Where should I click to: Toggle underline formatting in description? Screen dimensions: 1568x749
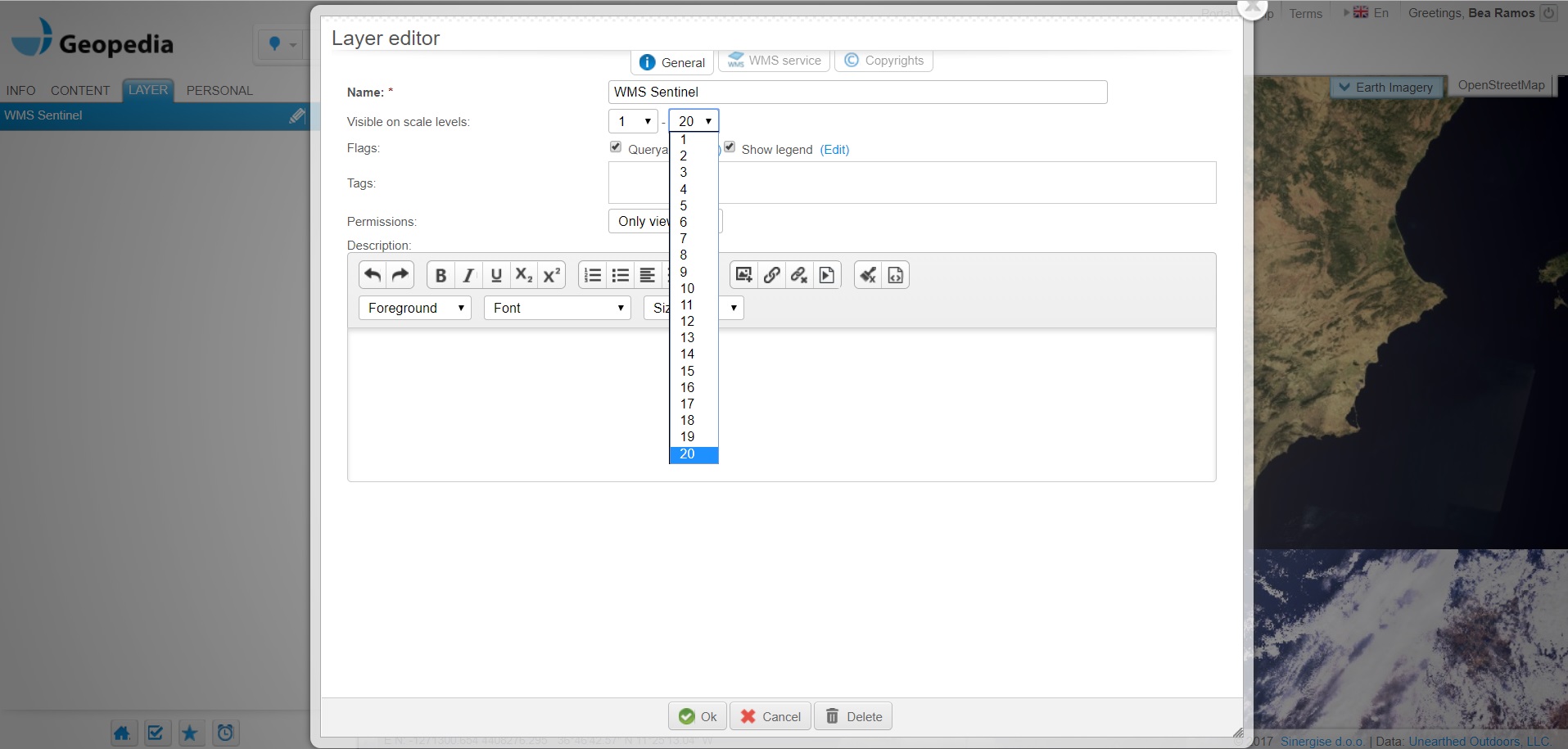(496, 275)
